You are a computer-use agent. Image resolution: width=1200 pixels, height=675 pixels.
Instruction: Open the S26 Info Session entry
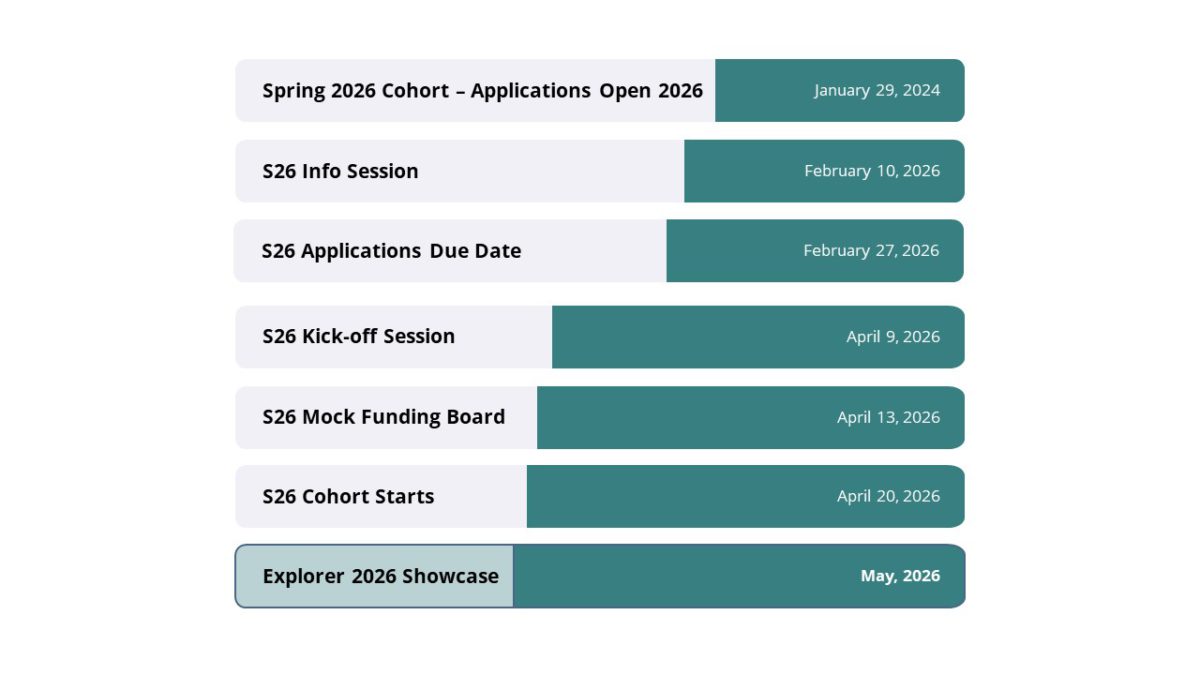340,171
